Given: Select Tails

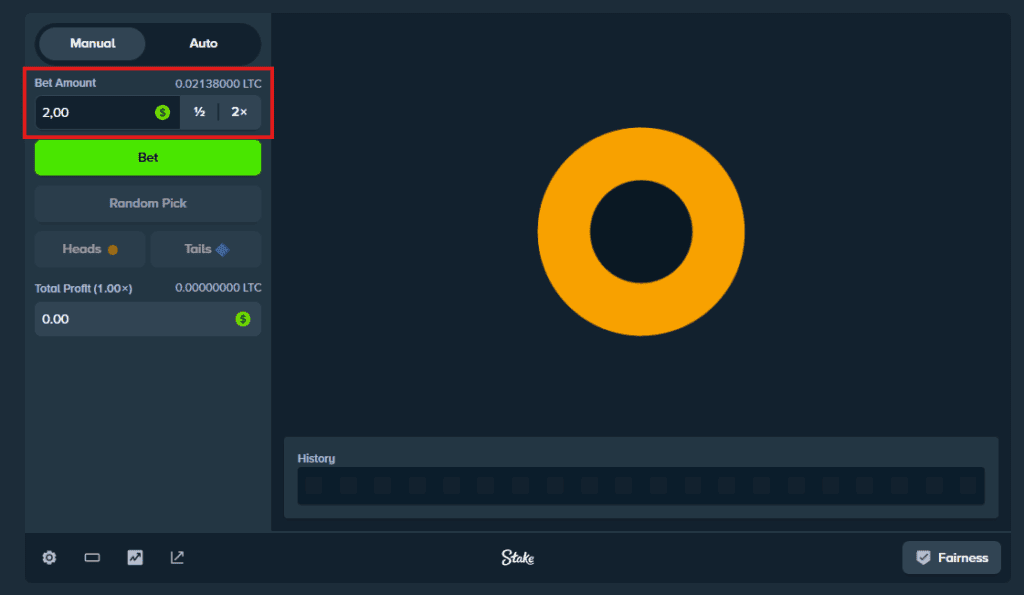Looking at the screenshot, I should click(206, 249).
